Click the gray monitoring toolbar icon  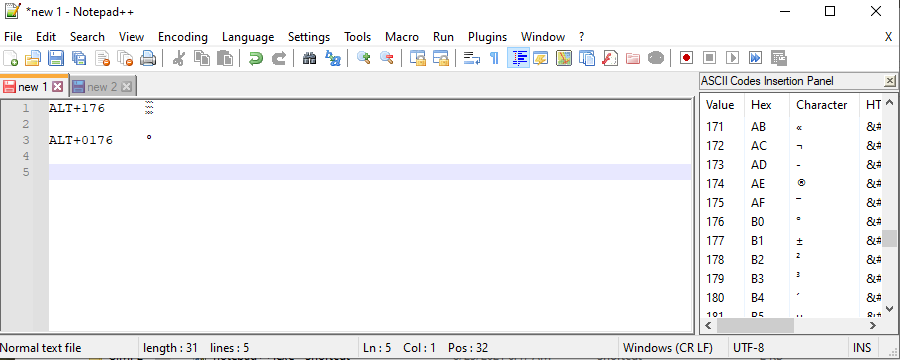pos(655,58)
